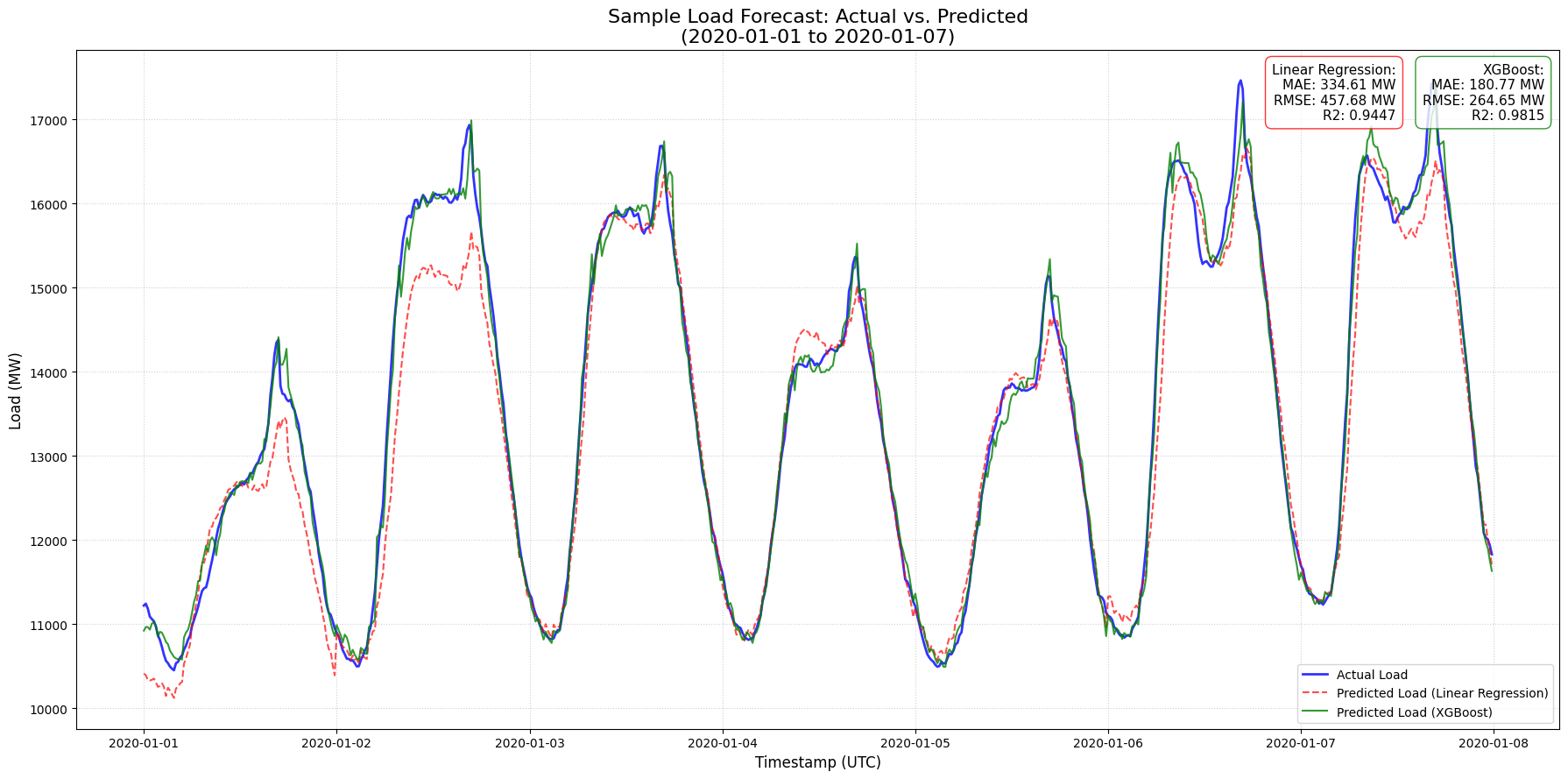Click the x-axis tick label 2020-01-06
Image resolution: width=1568 pixels, height=779 pixels.
point(1108,743)
